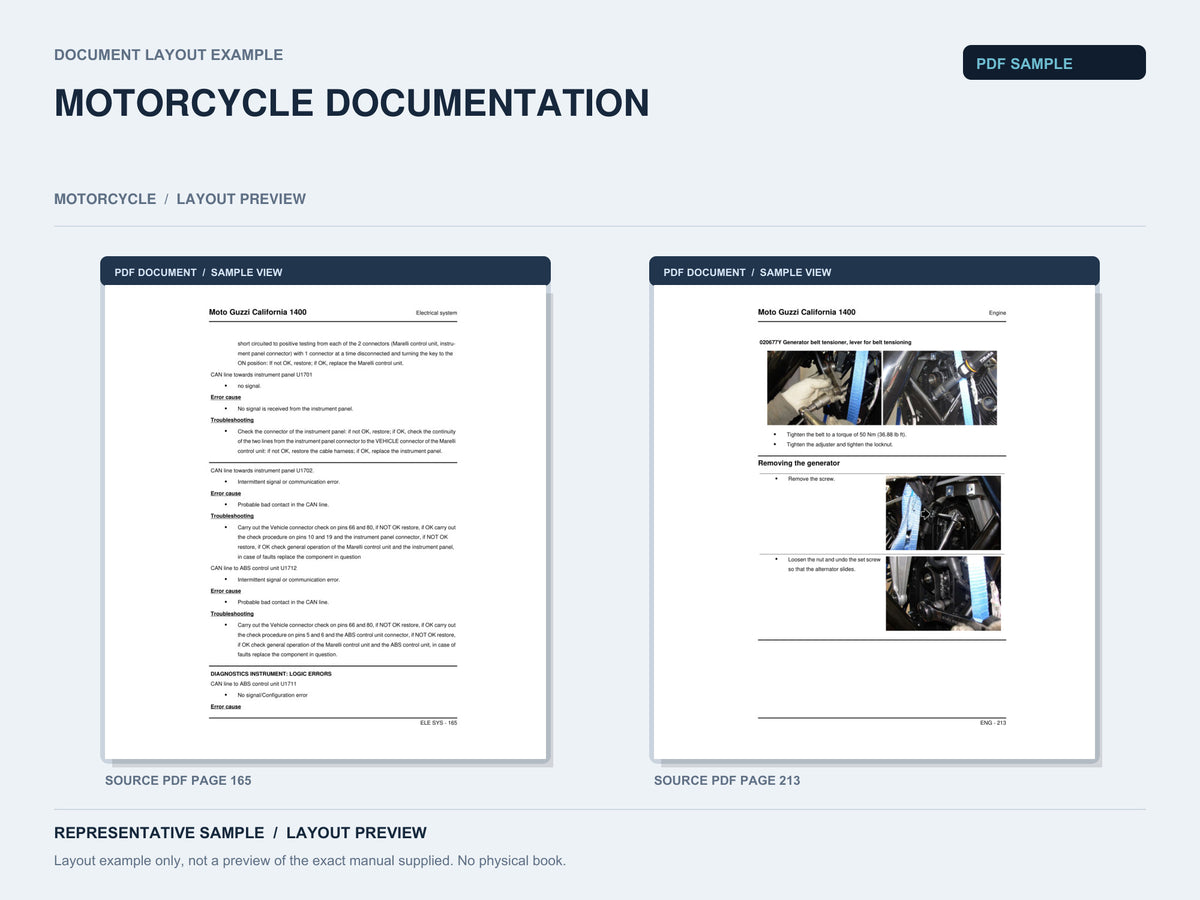
Task: Select the "Electrical system" page header
Action: point(436,313)
